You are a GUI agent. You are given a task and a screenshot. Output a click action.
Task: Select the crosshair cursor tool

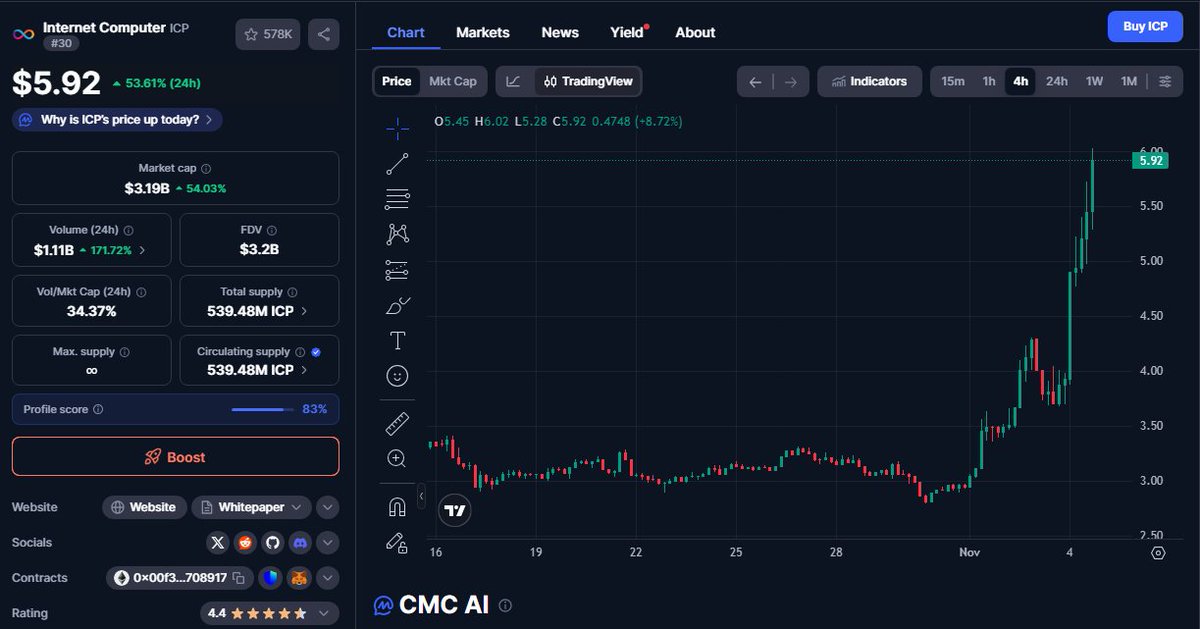[397, 127]
